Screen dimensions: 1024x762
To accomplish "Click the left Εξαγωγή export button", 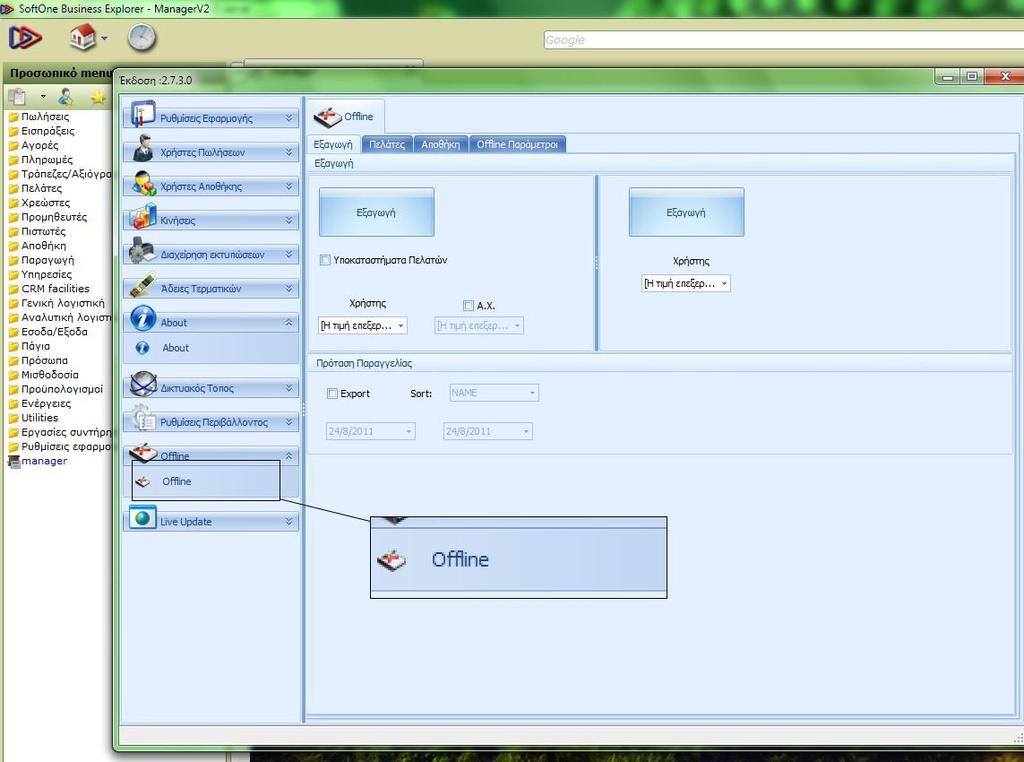I will 376,212.
